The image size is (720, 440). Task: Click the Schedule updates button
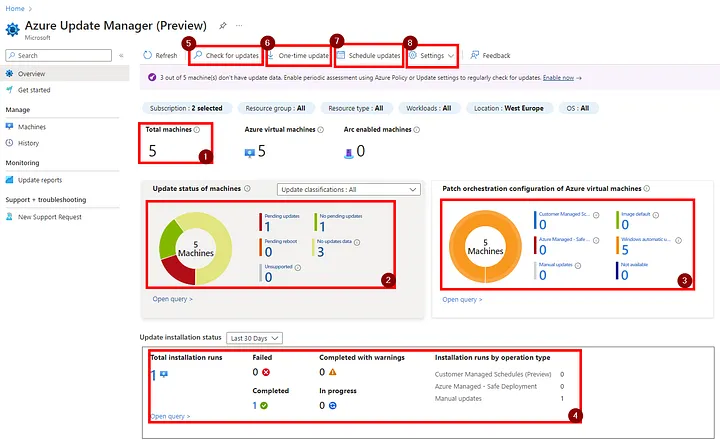pyautogui.click(x=369, y=56)
